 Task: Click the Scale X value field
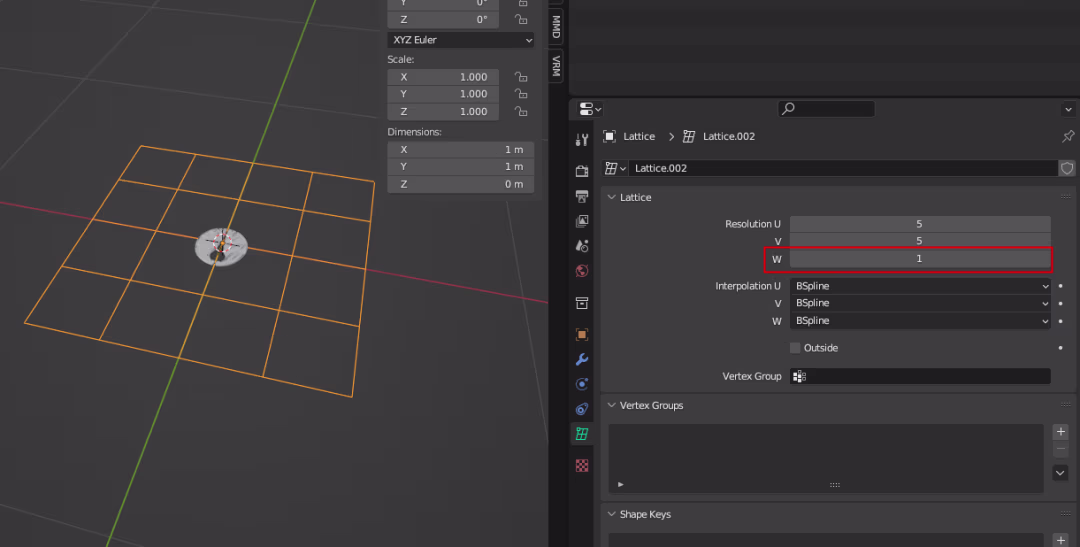443,76
